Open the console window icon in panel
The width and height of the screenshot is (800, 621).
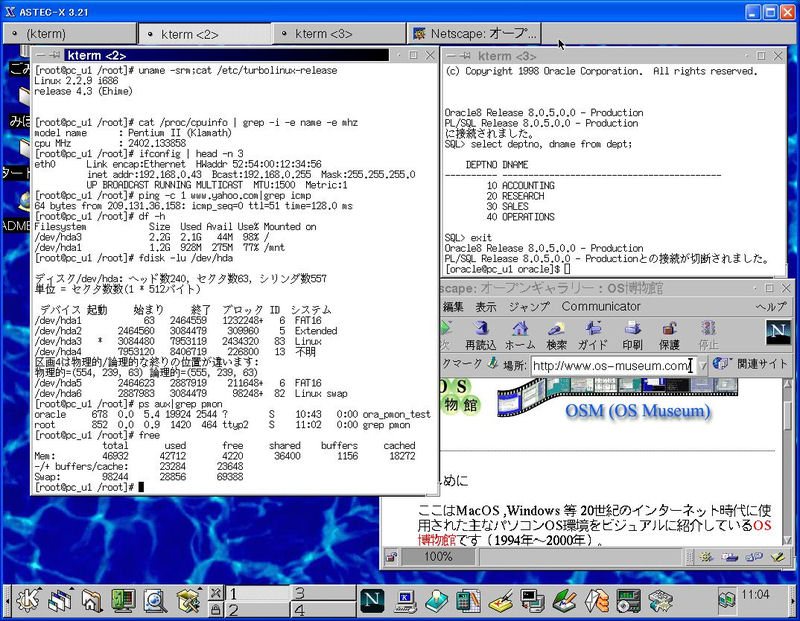coord(533,601)
